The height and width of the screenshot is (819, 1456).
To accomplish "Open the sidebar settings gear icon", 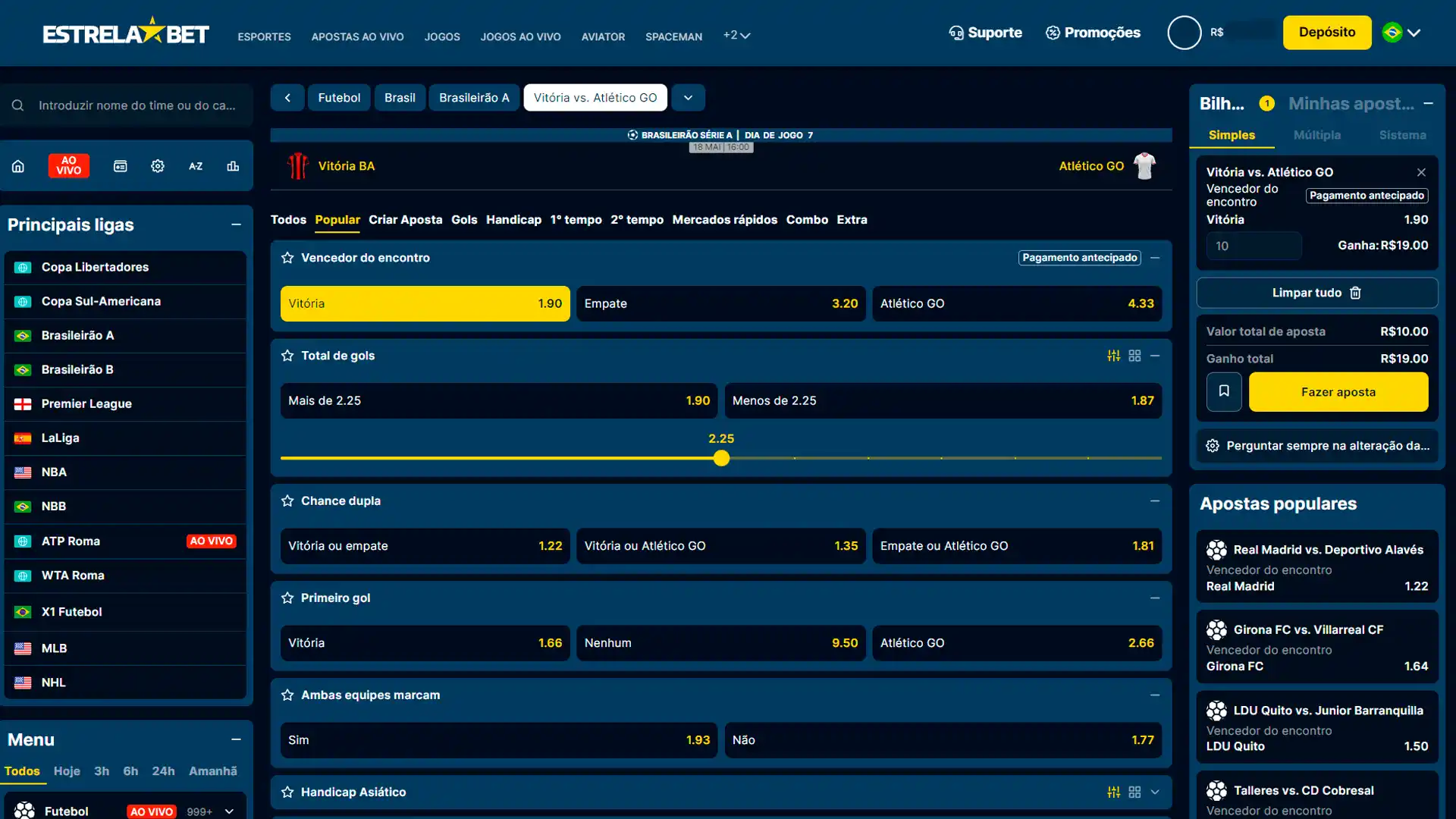I will tap(158, 165).
